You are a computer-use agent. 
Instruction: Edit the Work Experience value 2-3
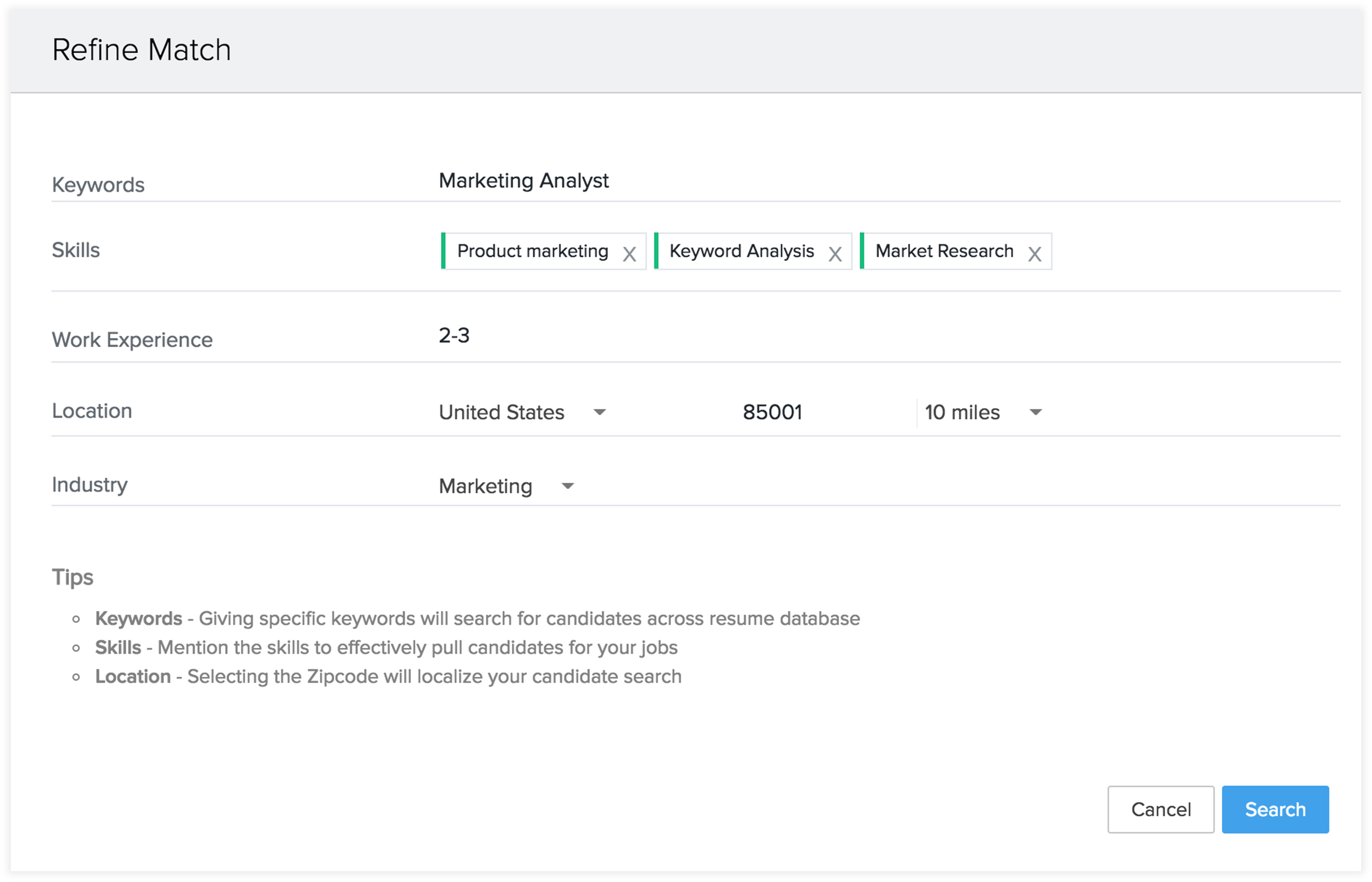click(454, 335)
